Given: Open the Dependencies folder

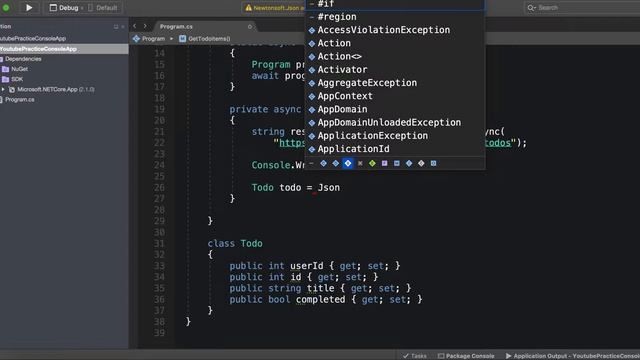Looking at the screenshot, I should [23, 59].
